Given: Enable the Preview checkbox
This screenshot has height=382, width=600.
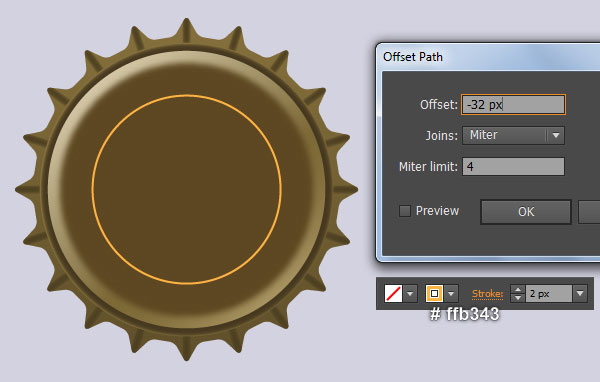Looking at the screenshot, I should point(405,211).
